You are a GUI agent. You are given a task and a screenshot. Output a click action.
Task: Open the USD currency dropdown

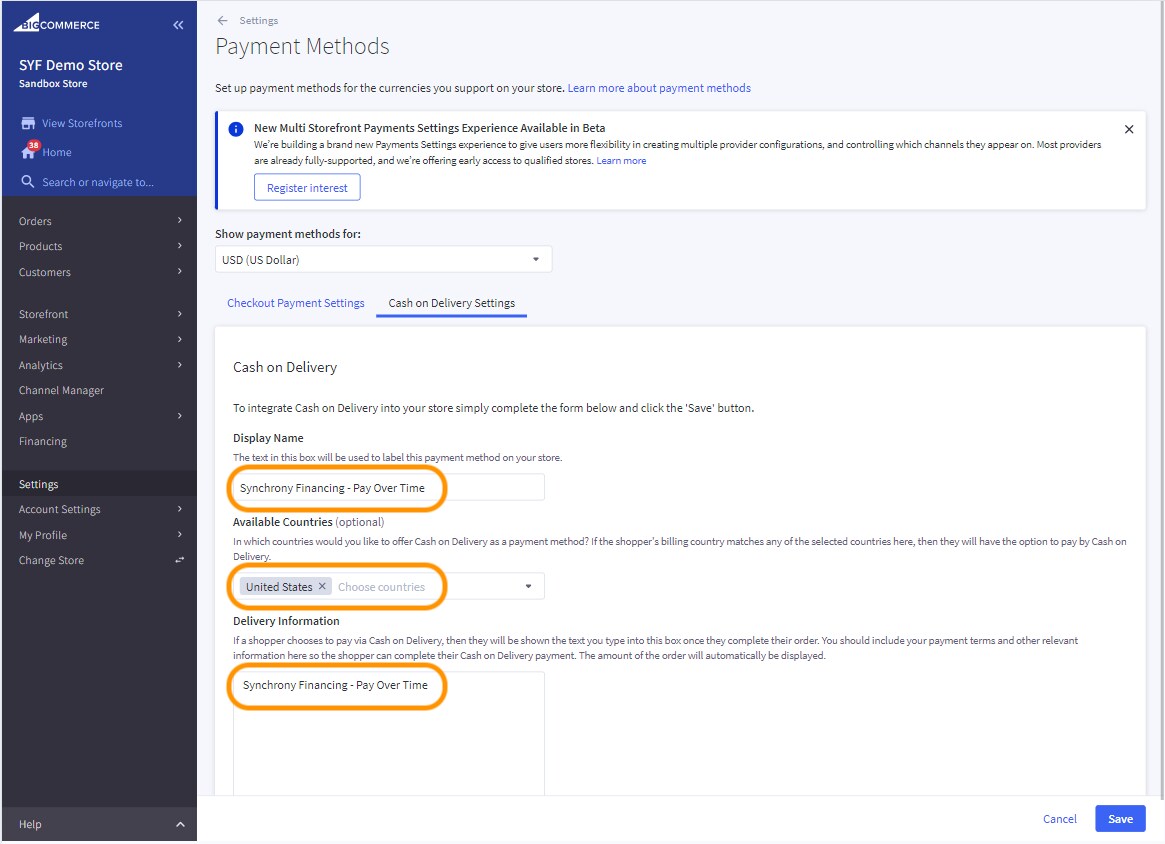(x=383, y=260)
